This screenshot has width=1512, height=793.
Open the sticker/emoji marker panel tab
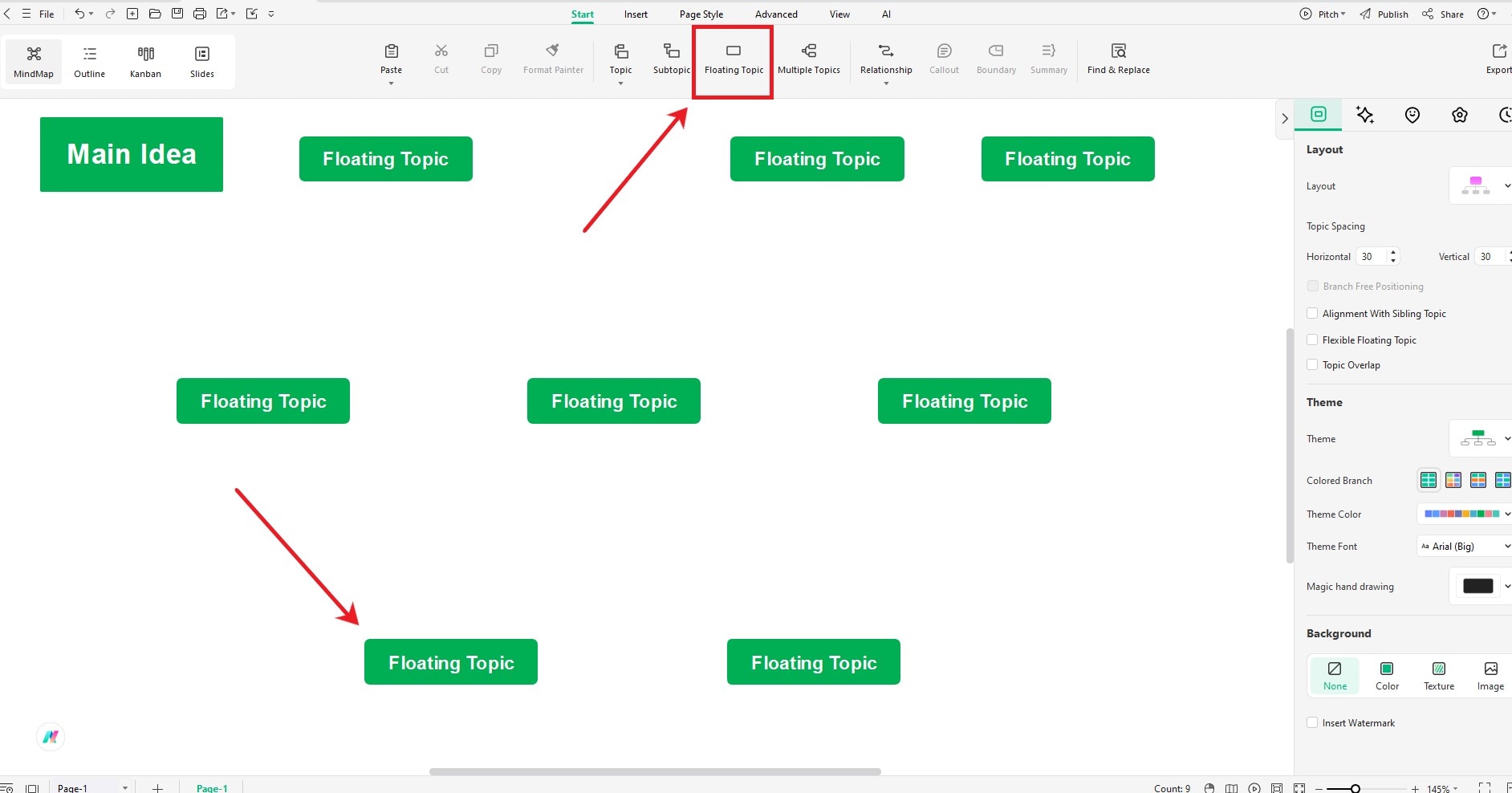(1412, 115)
